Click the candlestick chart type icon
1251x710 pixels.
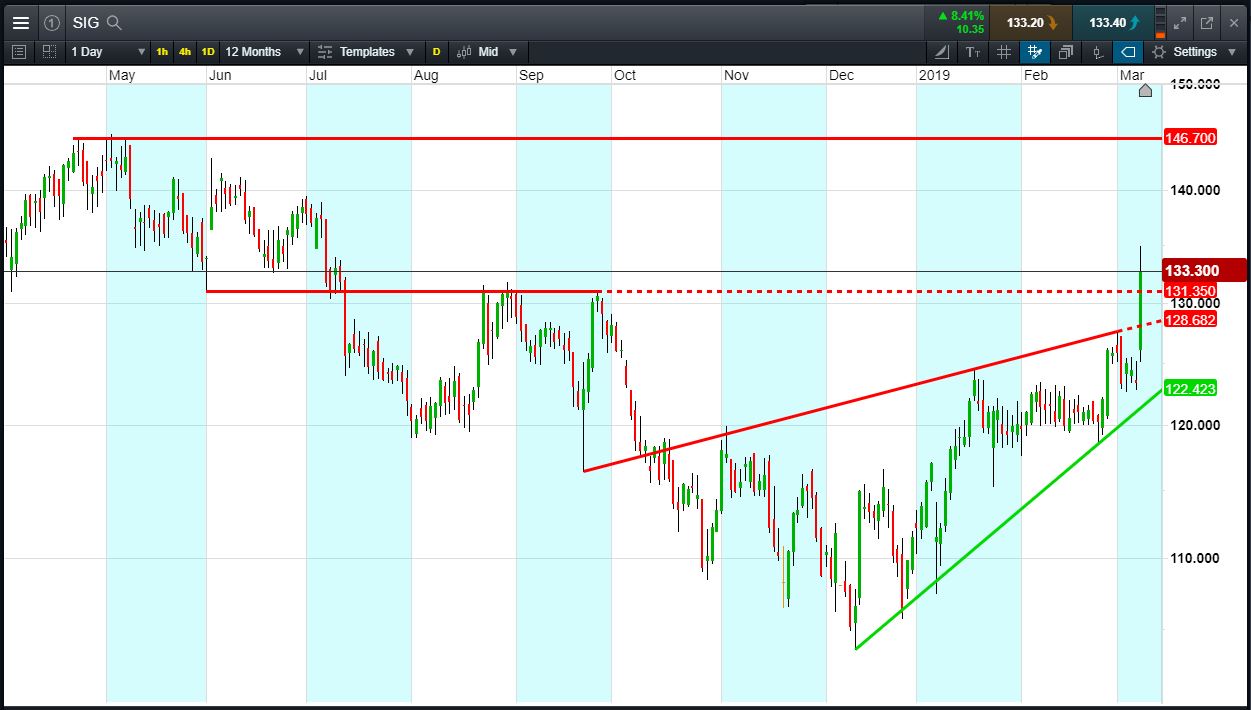(x=464, y=52)
